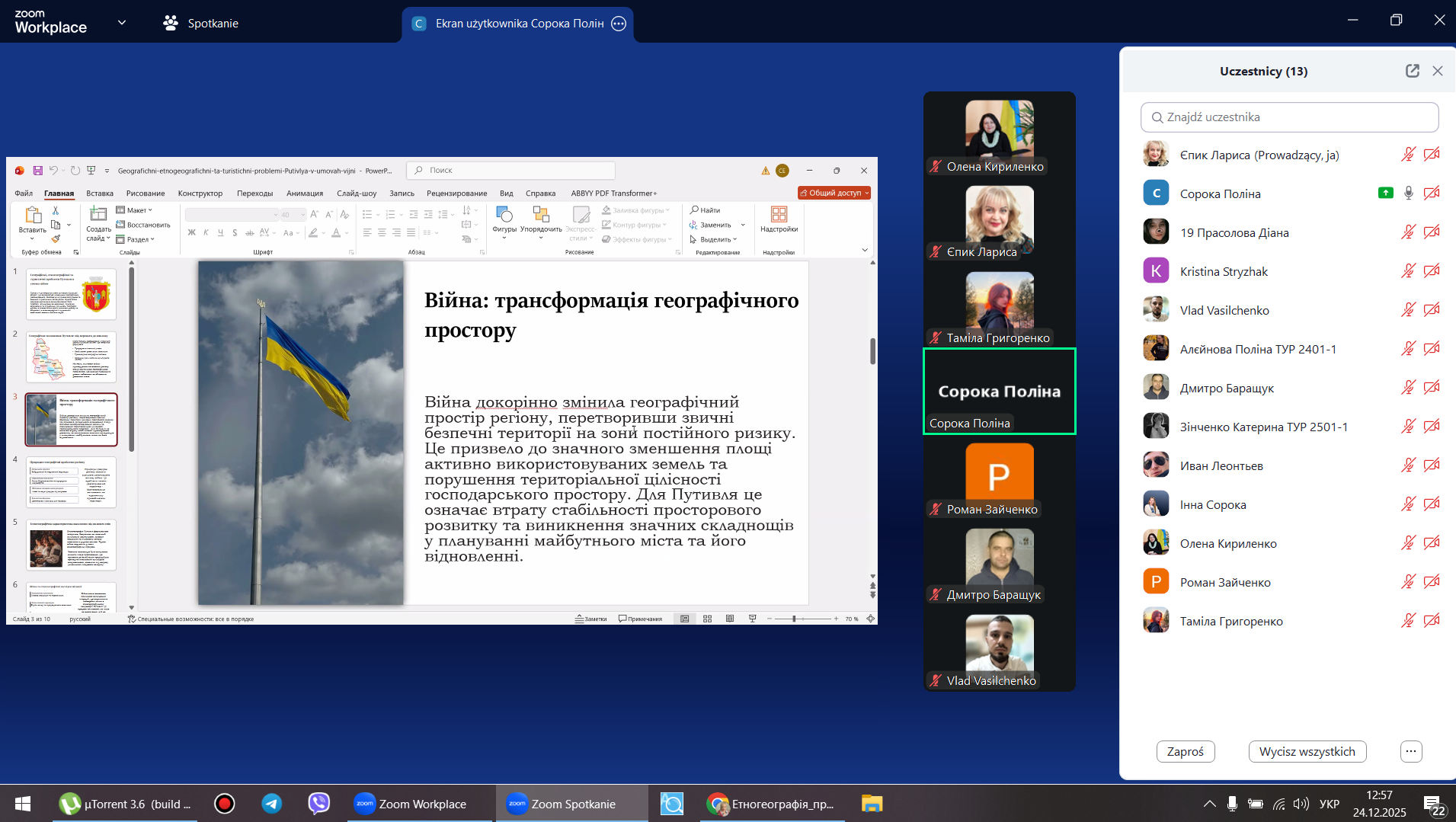The width and height of the screenshot is (1456, 822).
Task: Open more options on the shared screen tab
Action: [x=619, y=24]
